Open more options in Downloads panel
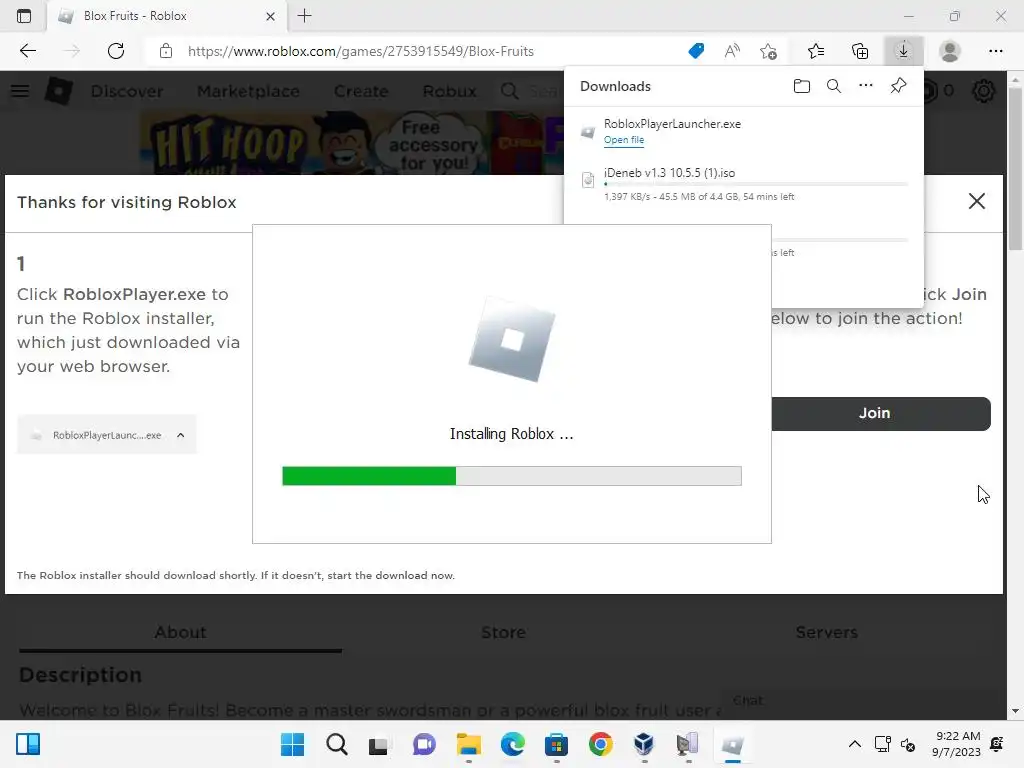 (866, 86)
